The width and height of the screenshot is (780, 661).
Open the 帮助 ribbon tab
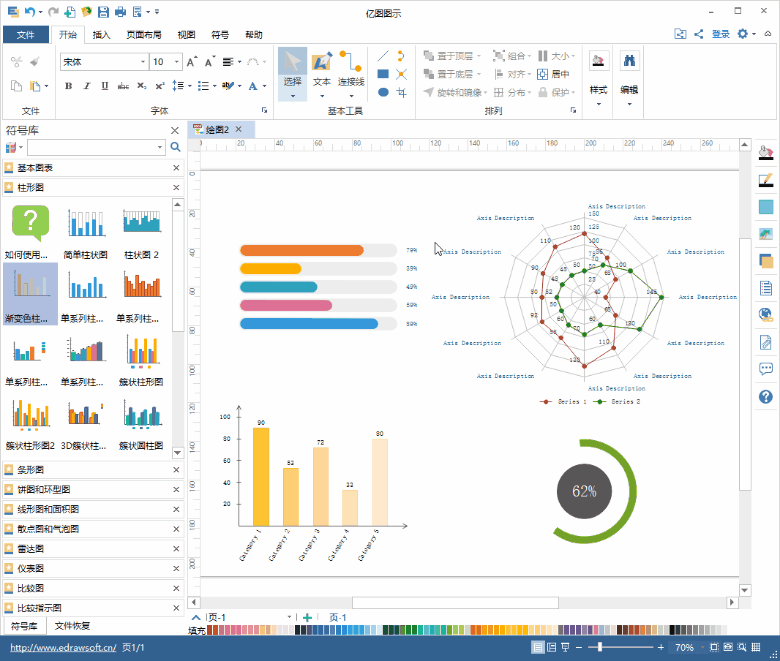pos(254,34)
